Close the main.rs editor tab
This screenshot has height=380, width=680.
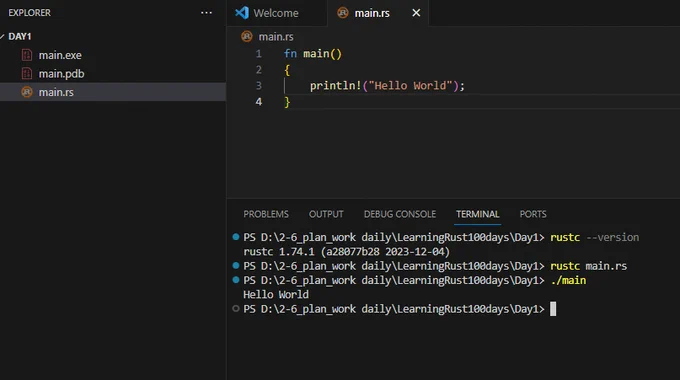416,13
